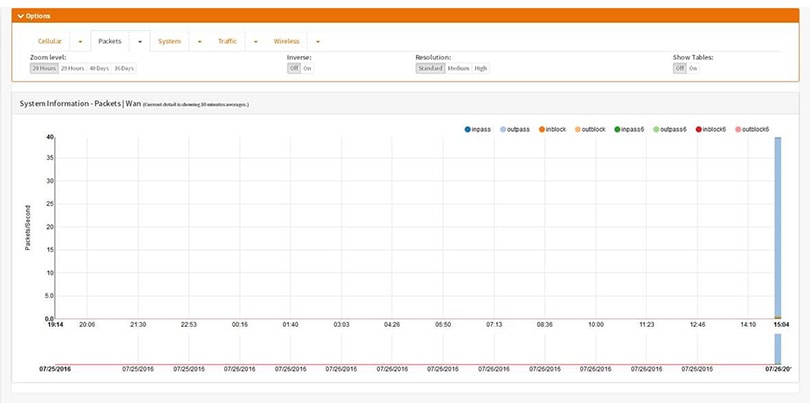Expand the dropdown arrow next to System

coord(199,41)
